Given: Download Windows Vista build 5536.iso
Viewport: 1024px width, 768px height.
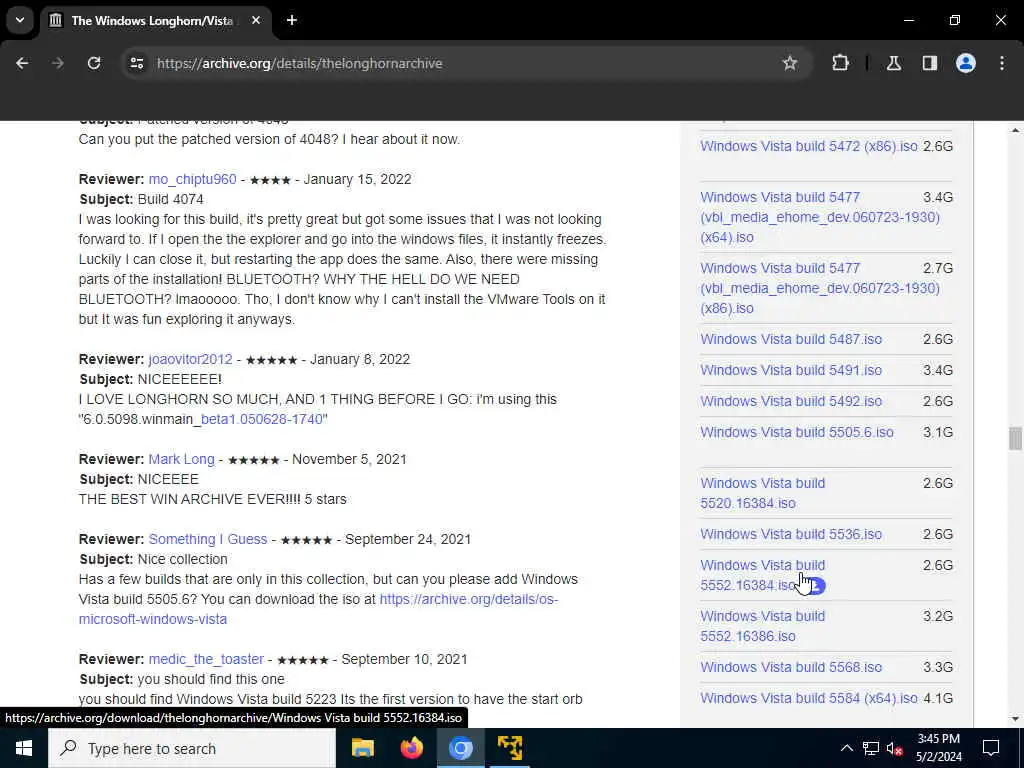Looking at the screenshot, I should coord(791,534).
